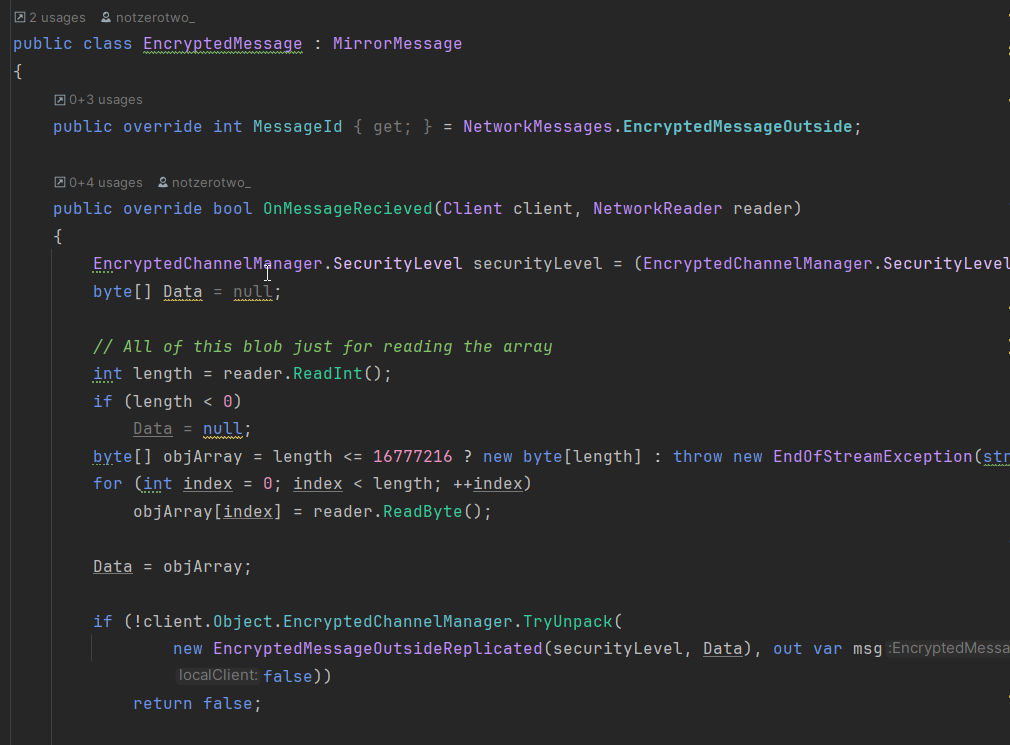
Task: Click the notzerotwo_ author hint above the EncryptedMessage class
Action: 148,17
